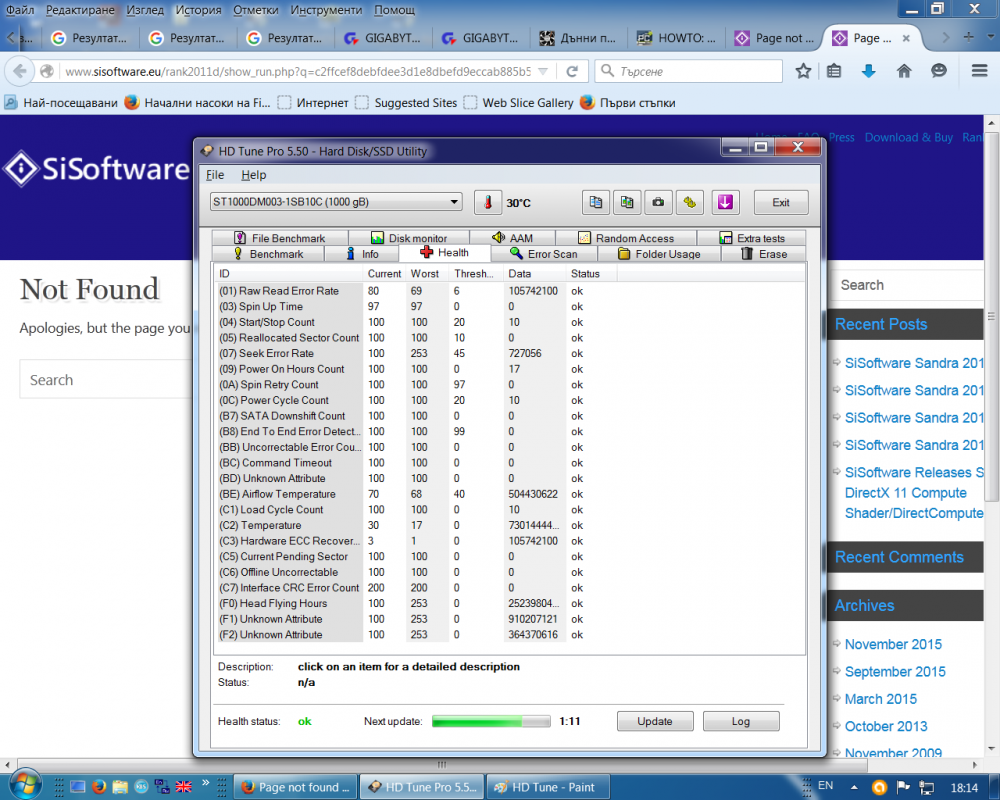Open a new Firefox tab with plus icon
The width and height of the screenshot is (1000, 800).
(x=969, y=38)
